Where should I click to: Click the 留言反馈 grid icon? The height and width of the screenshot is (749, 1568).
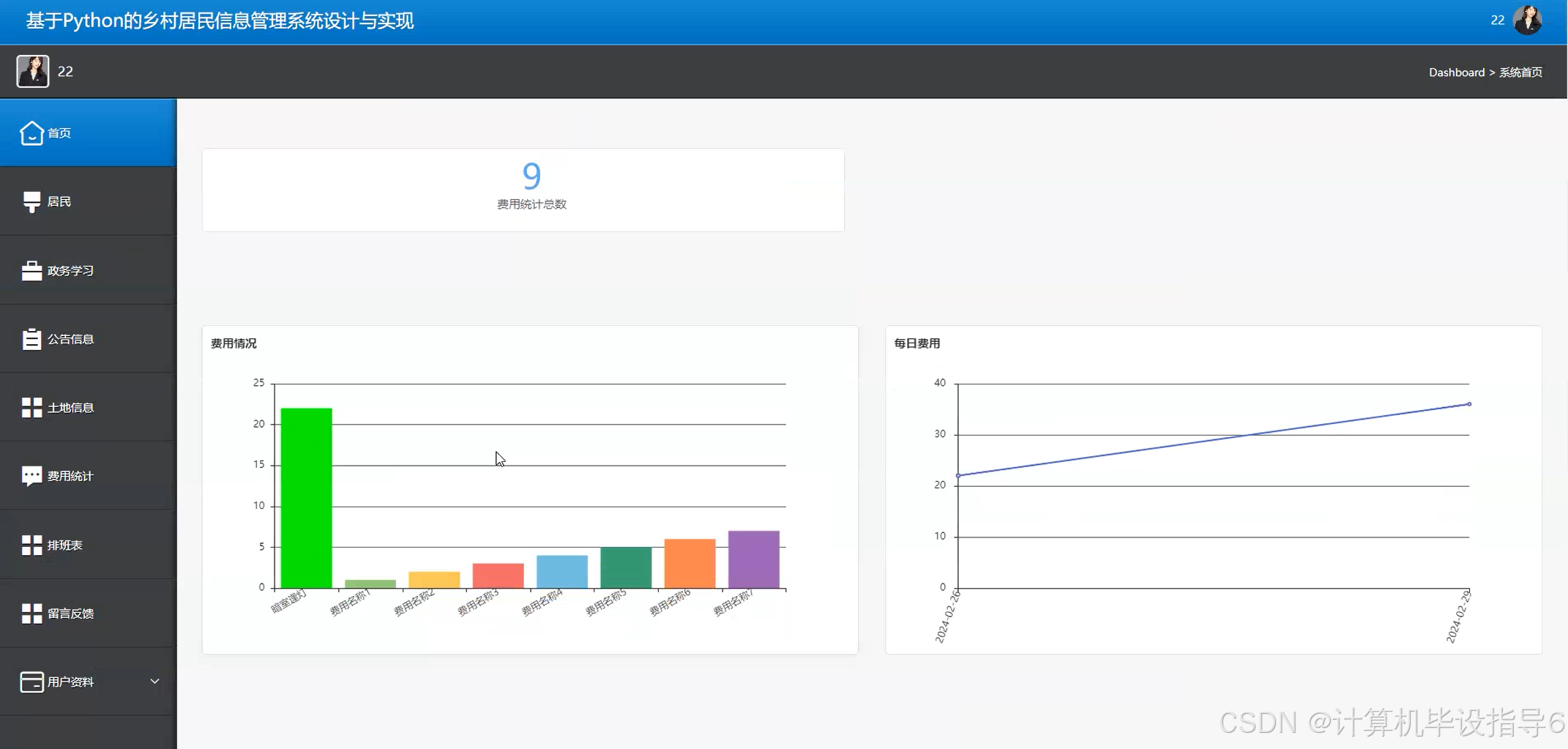click(31, 614)
